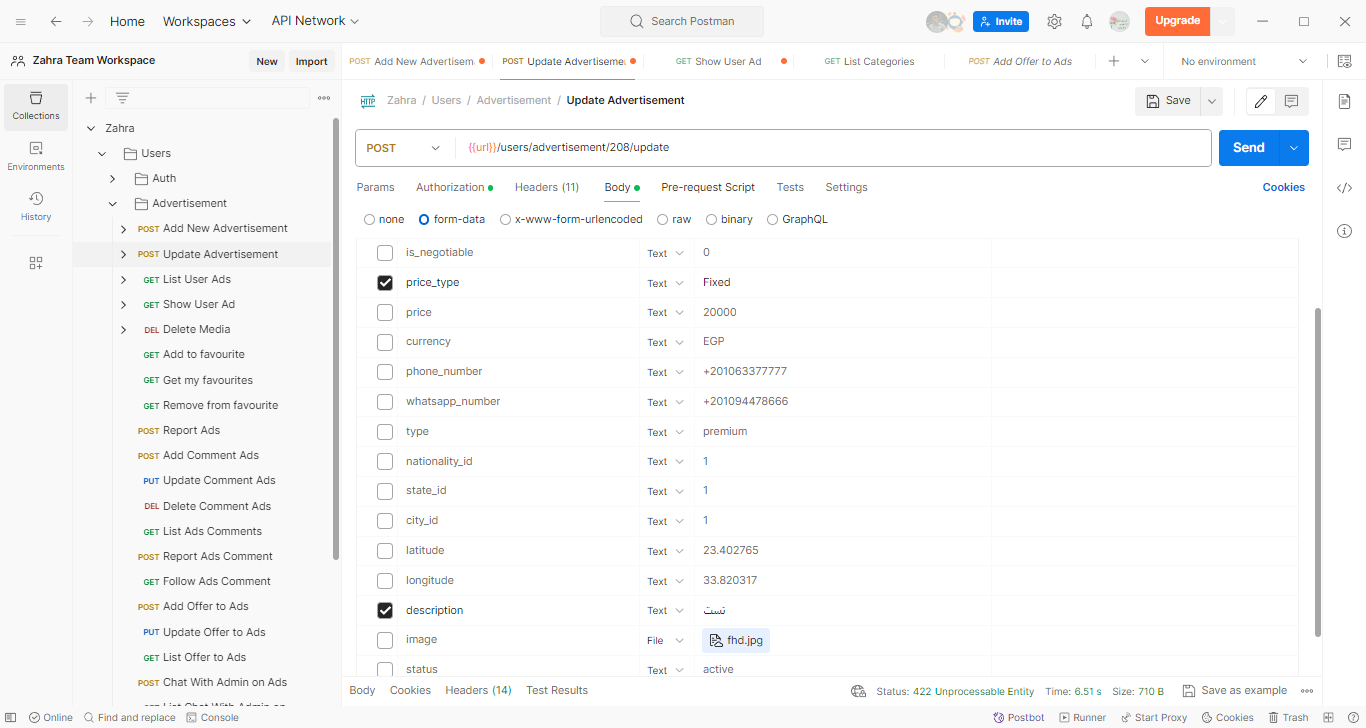Enable the is_negotiable parameter checkbox

[x=385, y=253]
